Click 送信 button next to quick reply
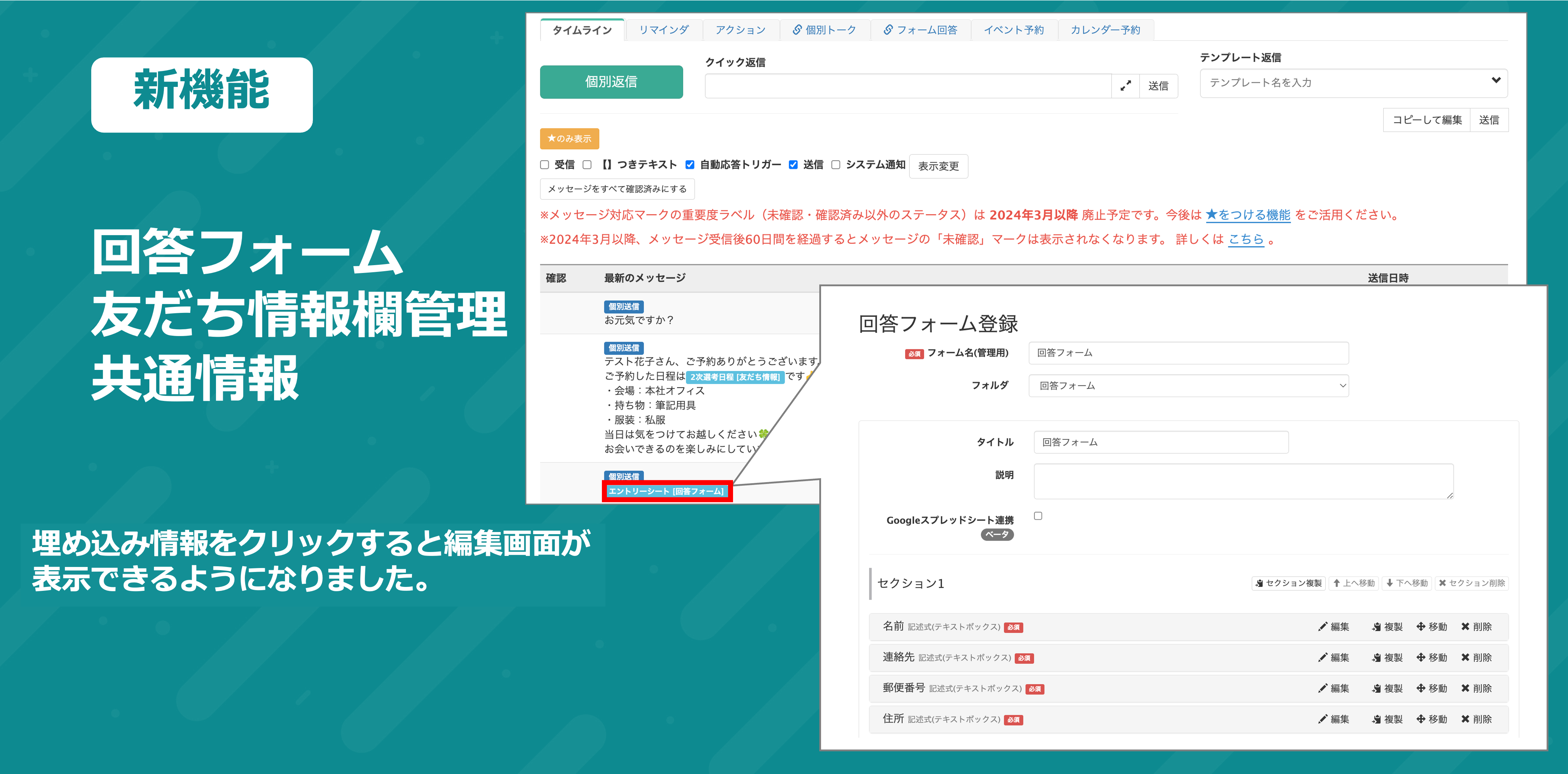 click(x=1158, y=86)
